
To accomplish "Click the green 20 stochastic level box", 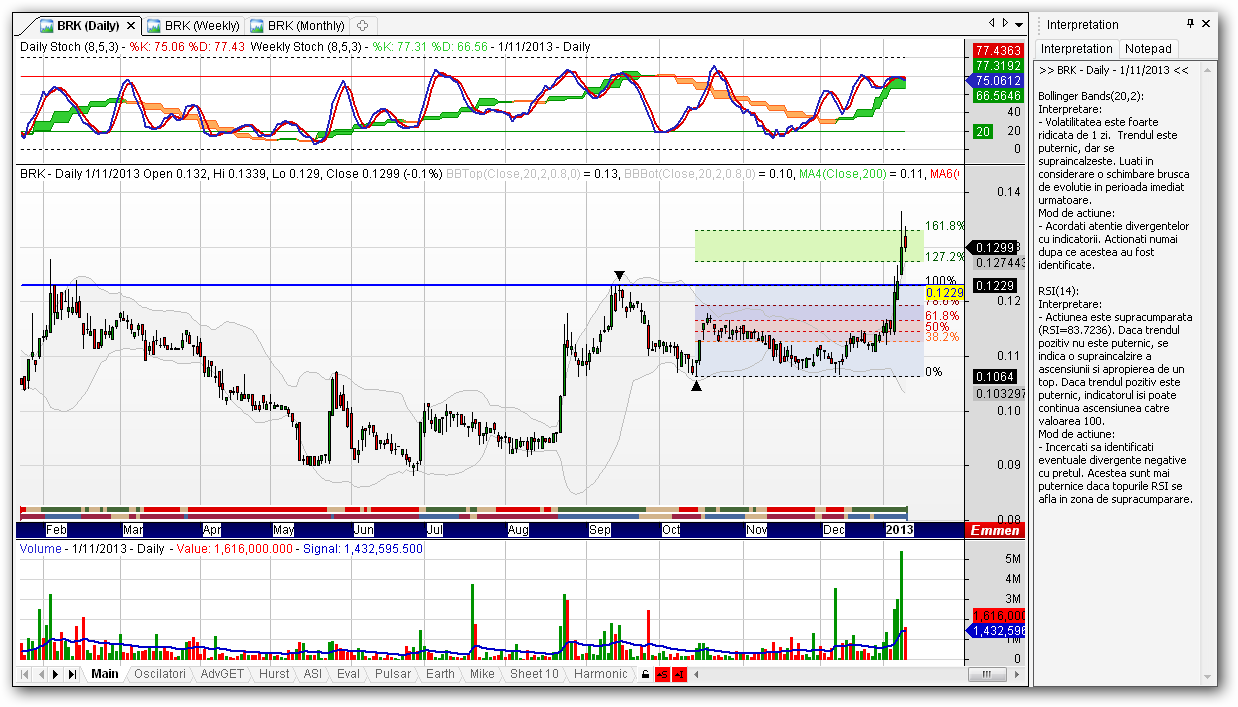I will (983, 131).
